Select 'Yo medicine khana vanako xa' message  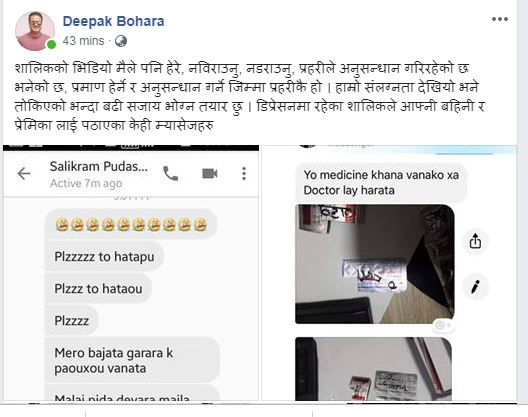point(381,183)
